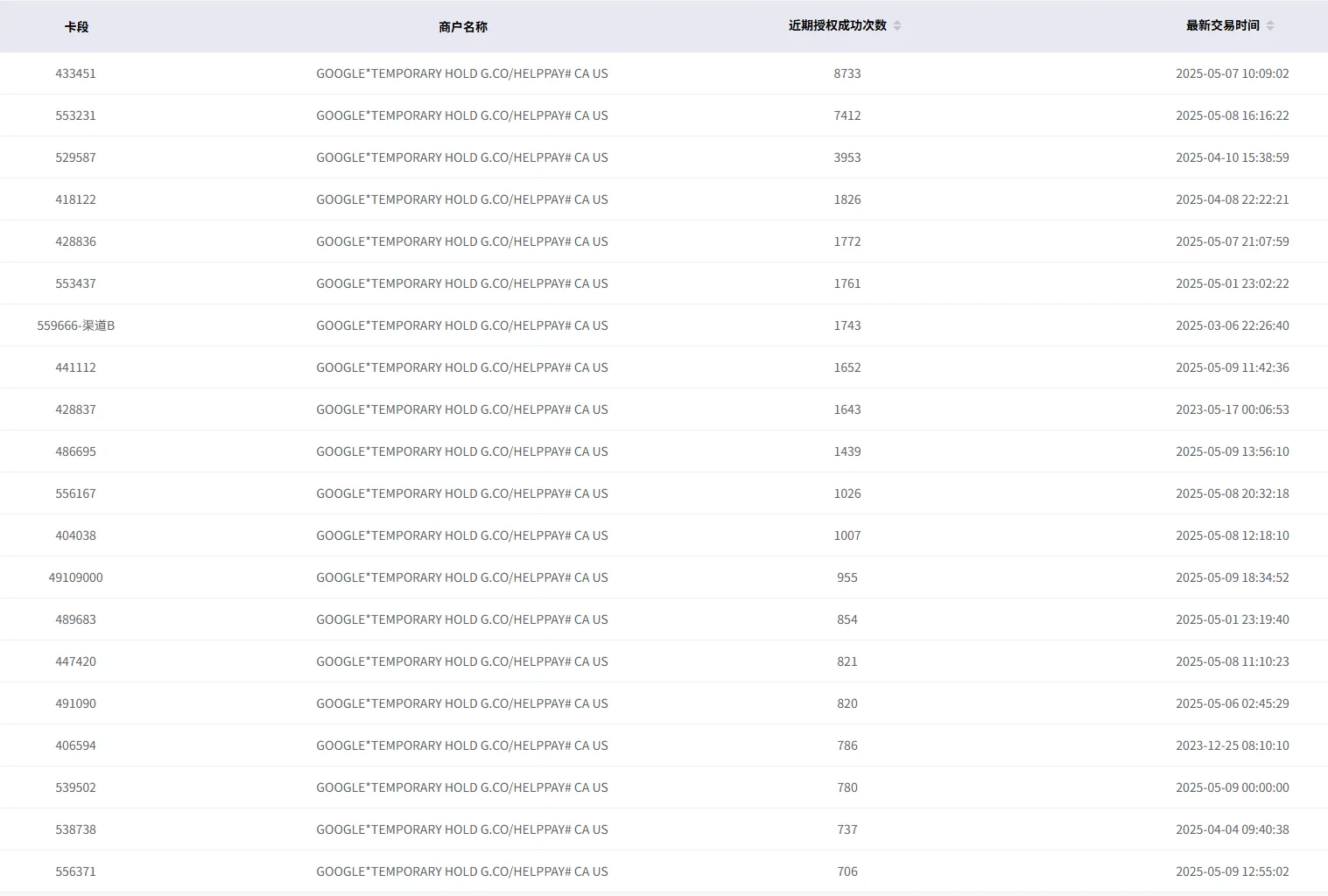Click the 商户名称 column header

(x=462, y=27)
